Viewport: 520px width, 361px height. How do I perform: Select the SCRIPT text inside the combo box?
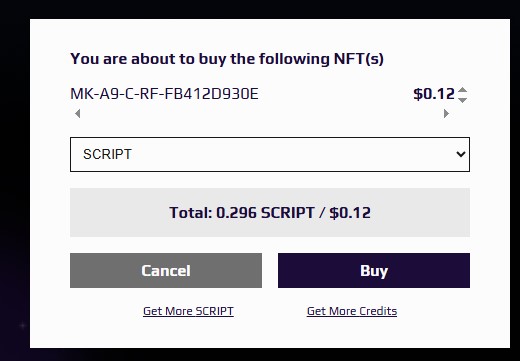107,154
